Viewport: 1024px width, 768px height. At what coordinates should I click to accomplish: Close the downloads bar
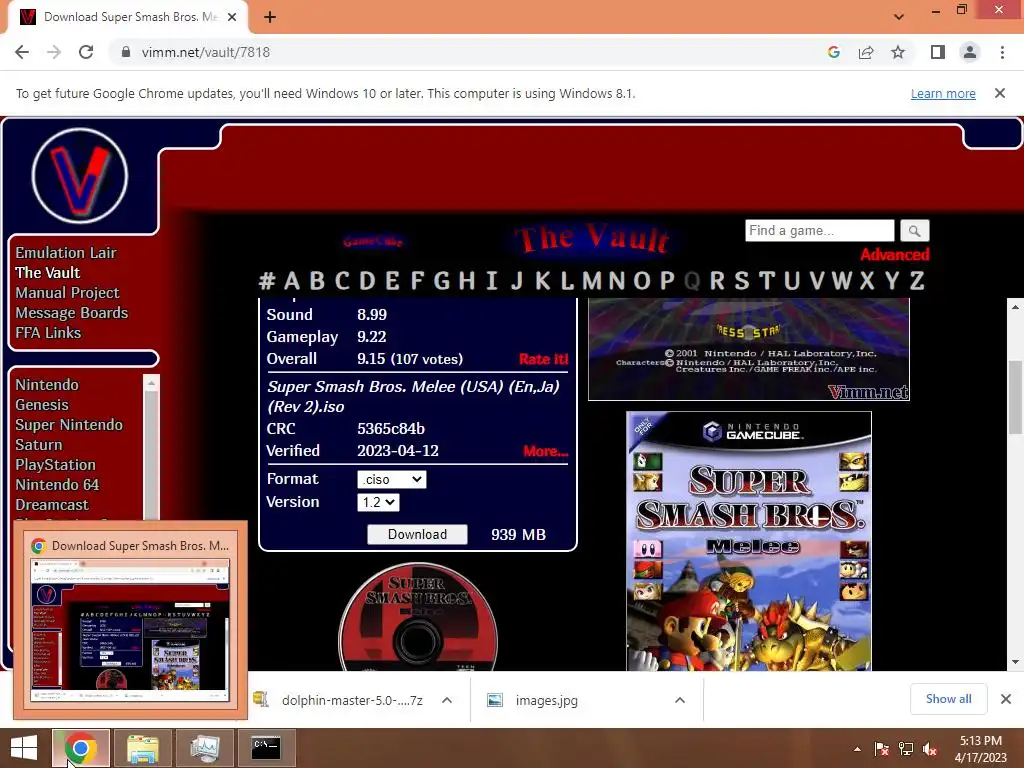1006,699
